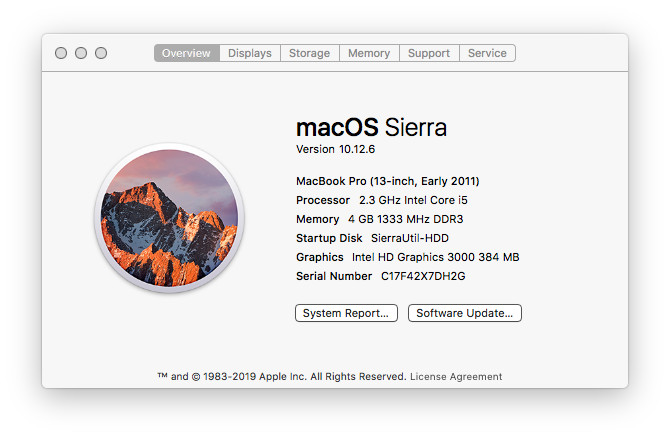Open System Report
This screenshot has height=438, width=670.
[x=346, y=313]
